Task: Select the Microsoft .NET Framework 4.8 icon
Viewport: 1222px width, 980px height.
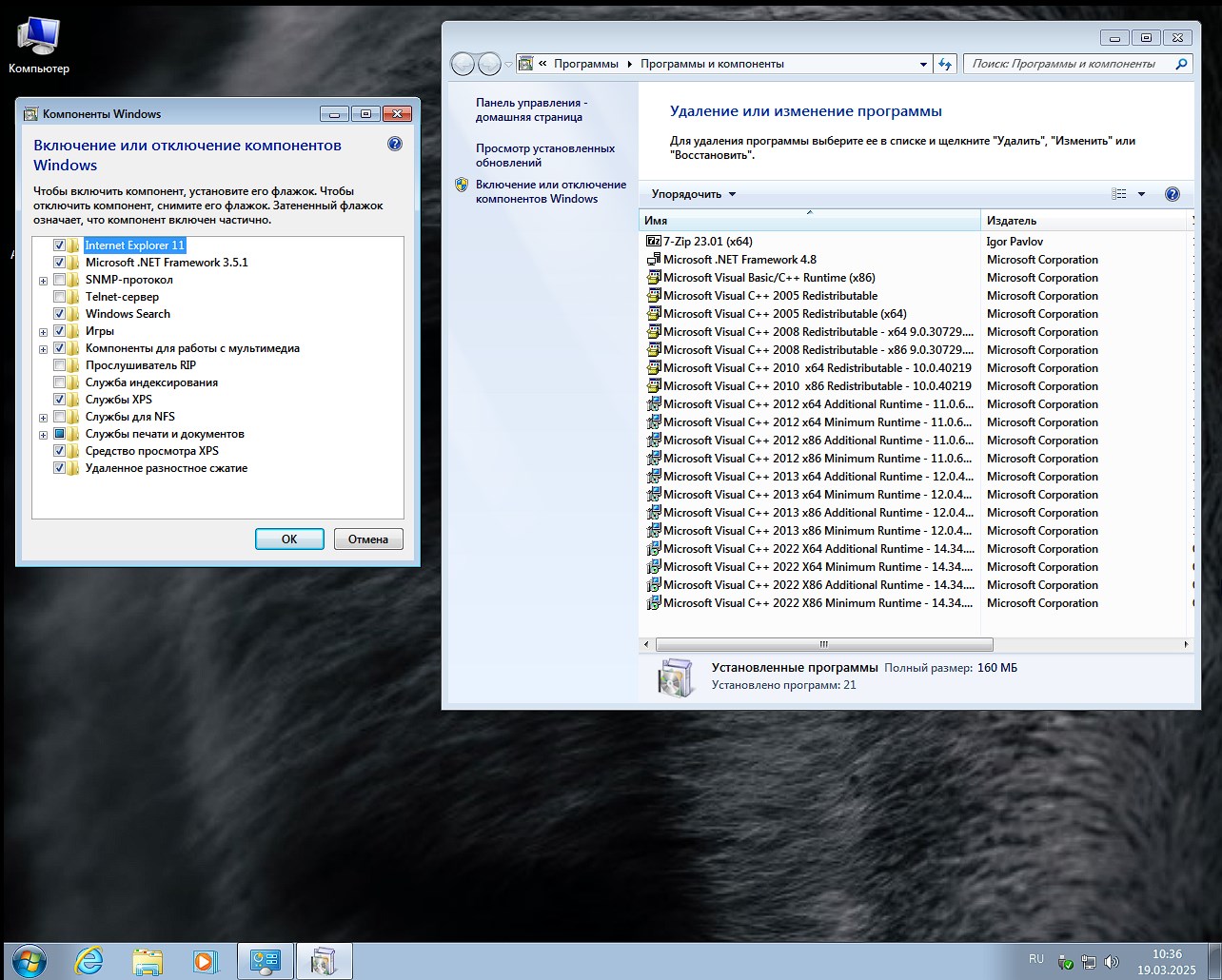Action: [x=653, y=260]
